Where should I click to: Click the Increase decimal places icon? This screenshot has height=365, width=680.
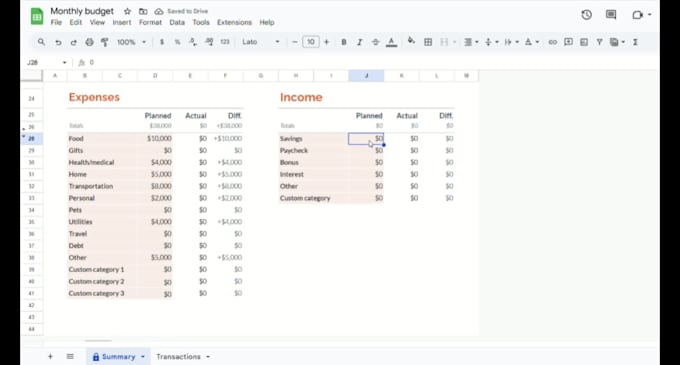click(x=209, y=42)
